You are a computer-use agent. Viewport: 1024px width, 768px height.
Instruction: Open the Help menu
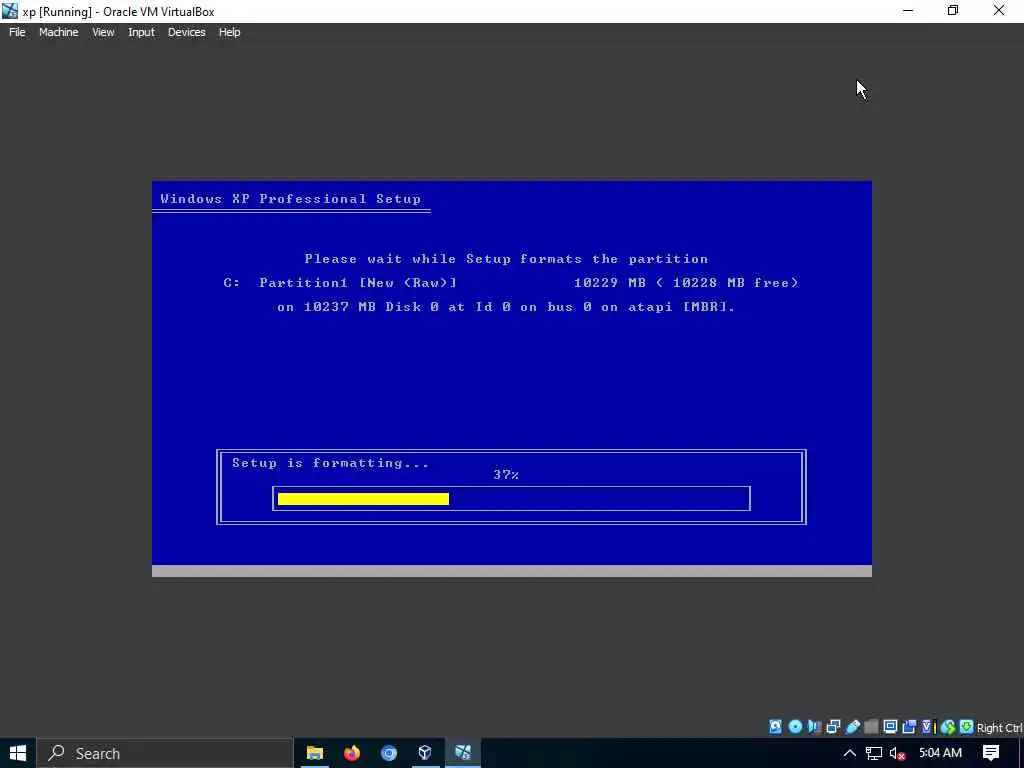229,32
